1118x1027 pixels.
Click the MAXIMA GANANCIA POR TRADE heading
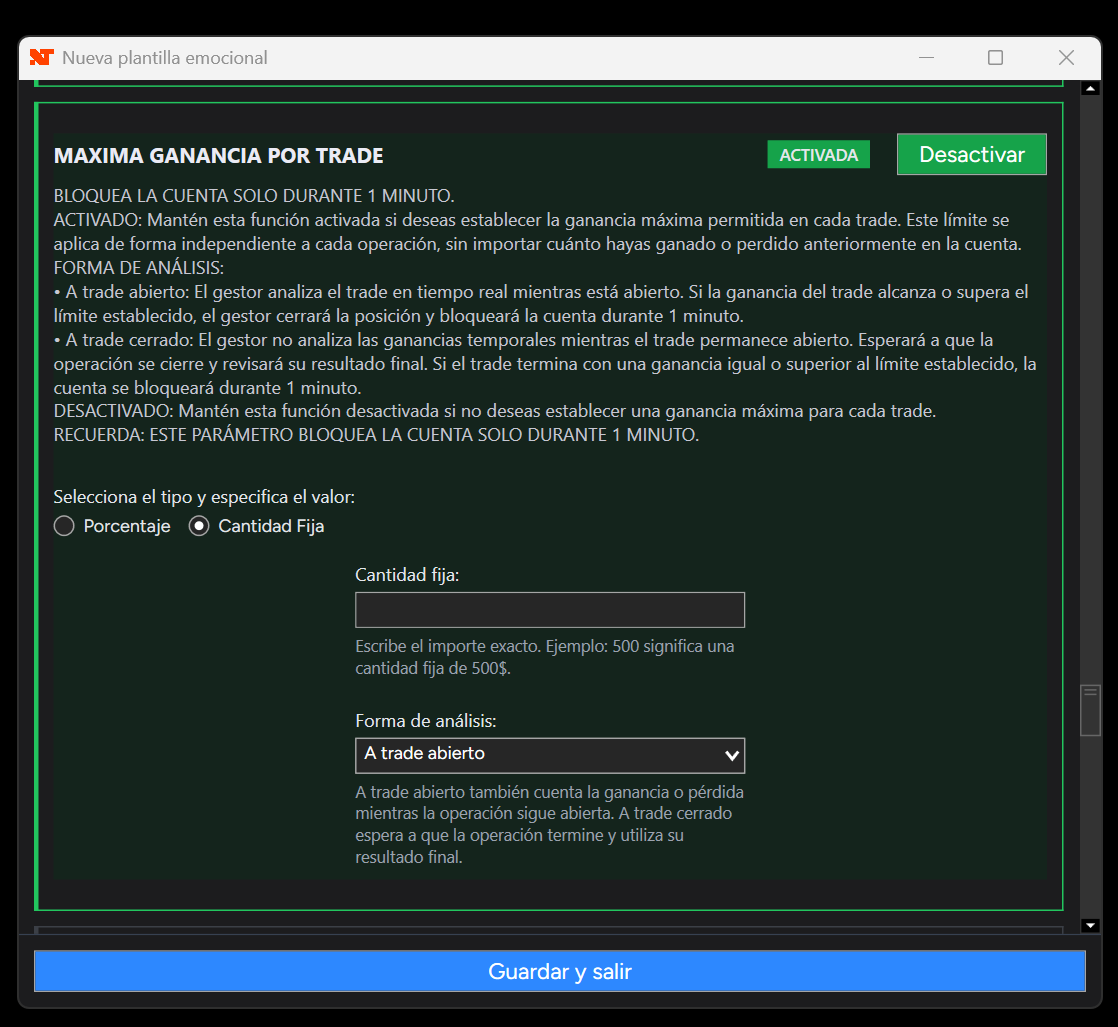click(218, 155)
